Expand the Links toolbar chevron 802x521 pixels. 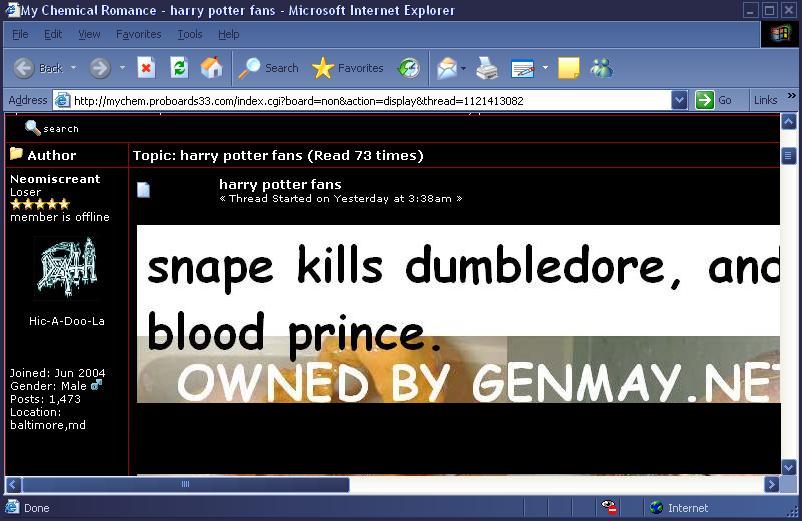(792, 96)
